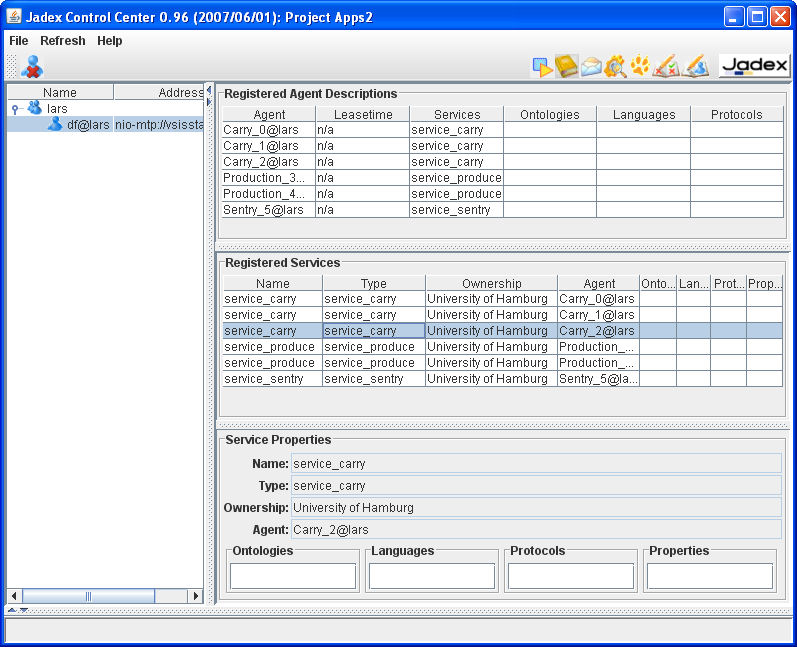Image resolution: width=797 pixels, height=647 pixels.
Task: Sort agent descriptions by Services header
Action: point(457,114)
